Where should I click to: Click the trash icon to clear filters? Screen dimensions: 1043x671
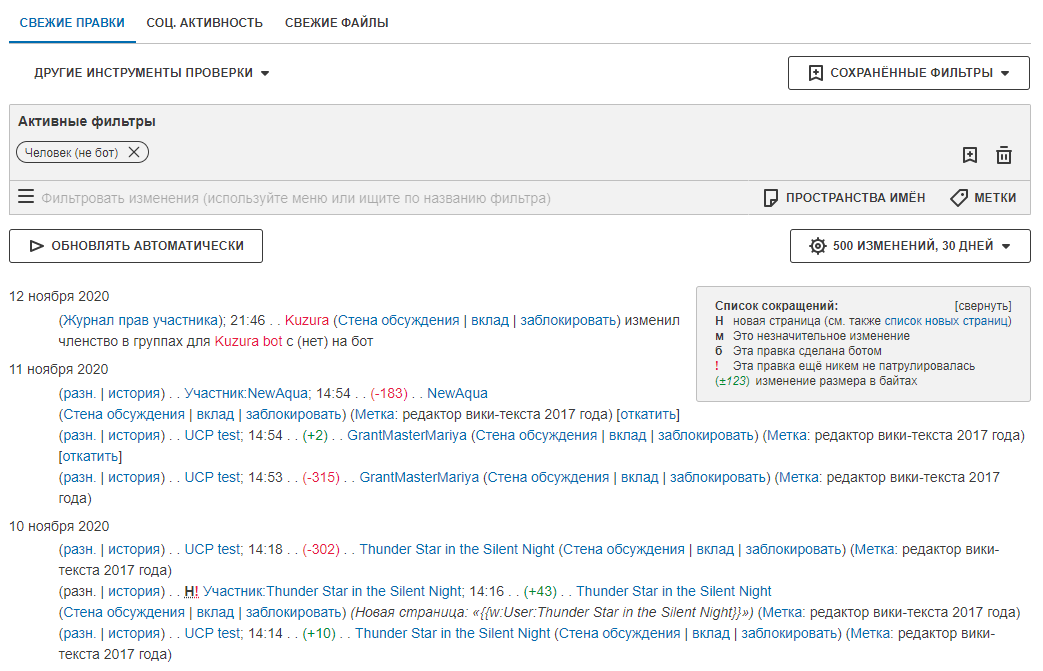coord(1004,155)
